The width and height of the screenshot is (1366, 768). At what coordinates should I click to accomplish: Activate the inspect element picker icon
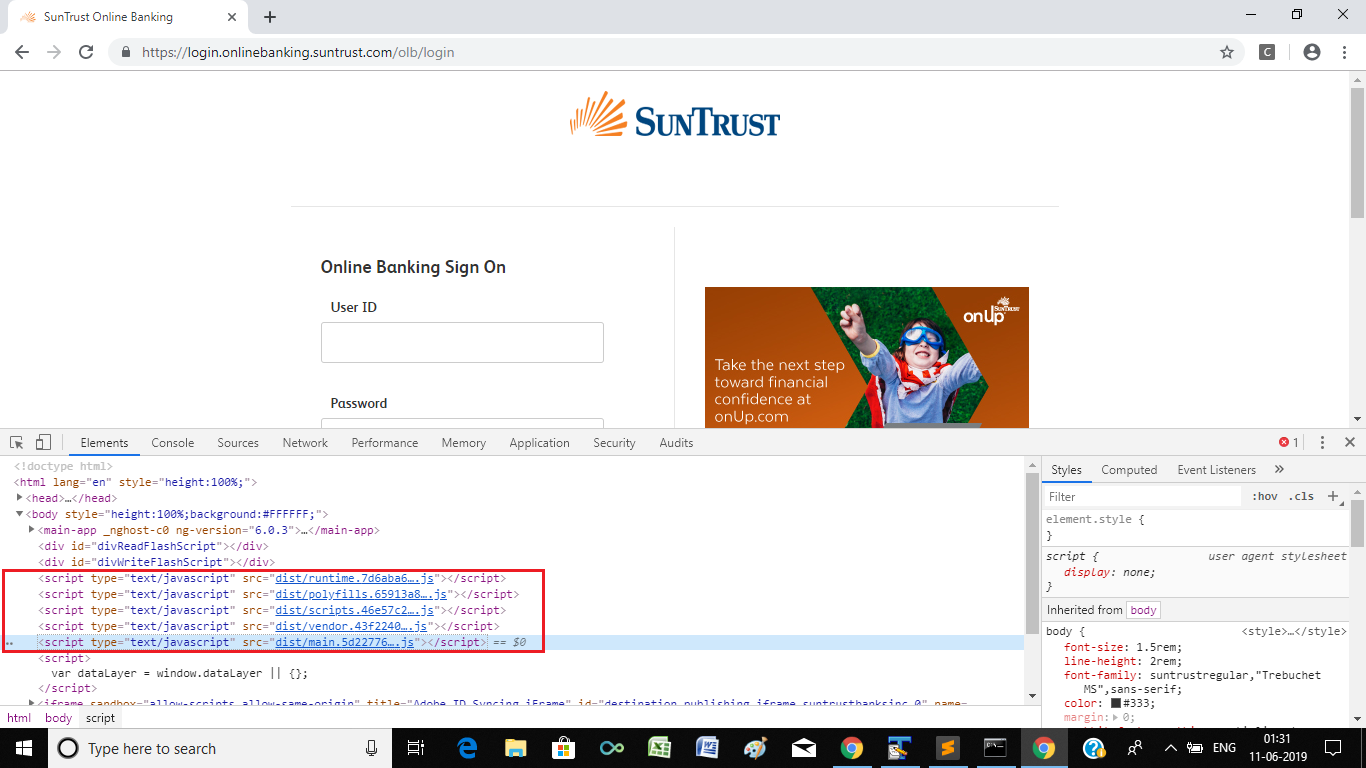[x=17, y=442]
